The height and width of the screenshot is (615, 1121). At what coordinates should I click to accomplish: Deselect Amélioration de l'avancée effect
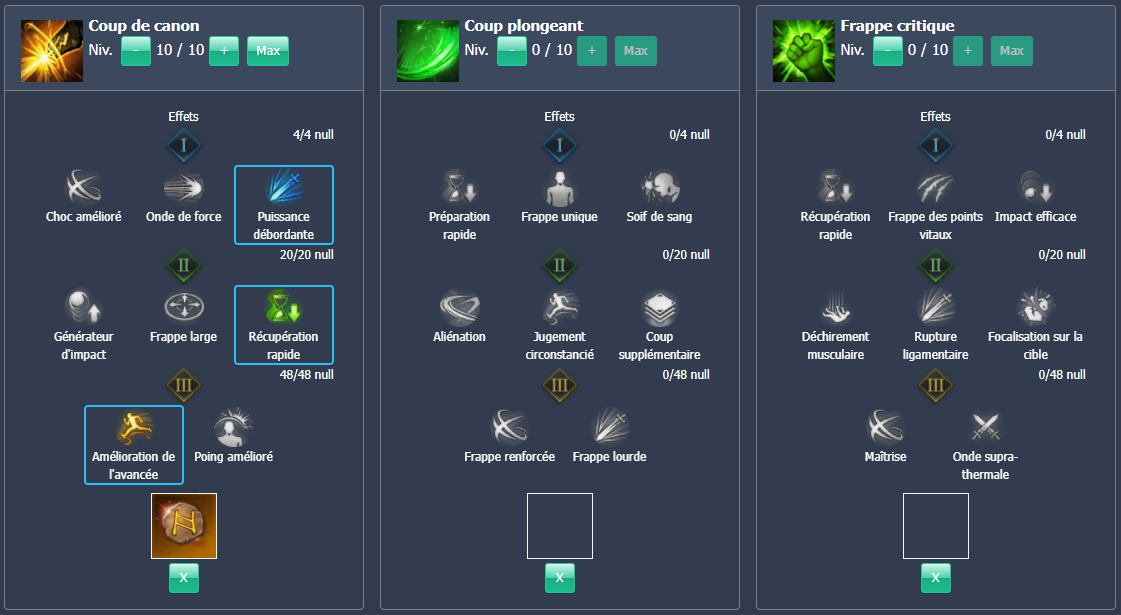[134, 445]
